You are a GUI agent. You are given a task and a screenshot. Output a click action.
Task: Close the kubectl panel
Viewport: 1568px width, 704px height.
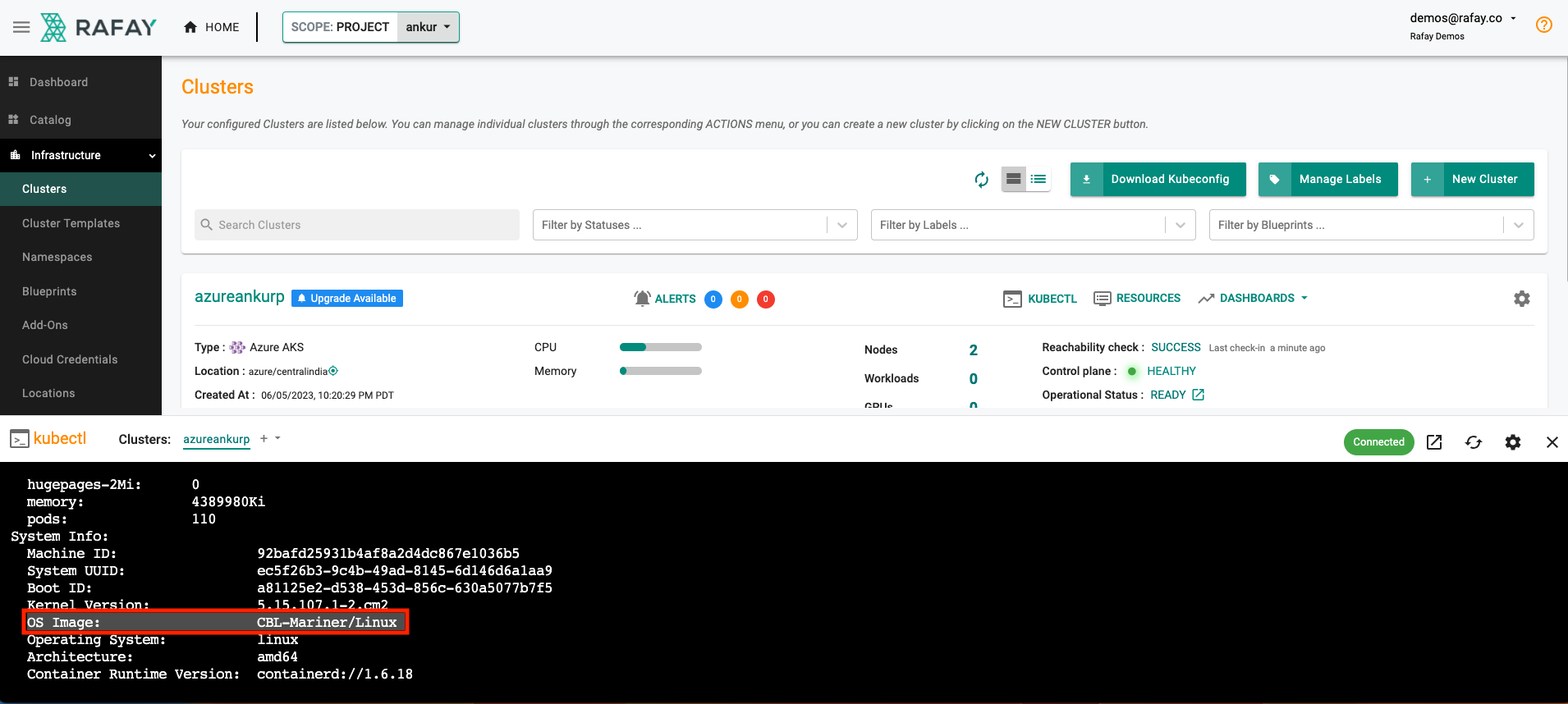pos(1552,442)
